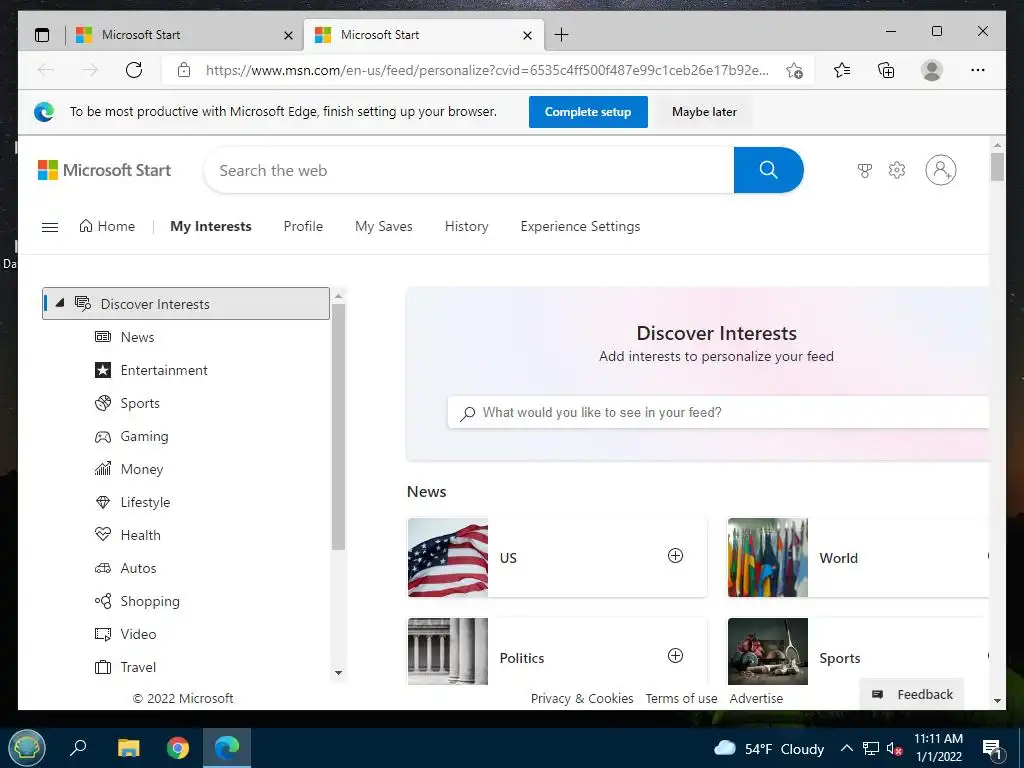Follow the US interest with plus icon
Image resolution: width=1024 pixels, height=768 pixels.
coord(675,556)
